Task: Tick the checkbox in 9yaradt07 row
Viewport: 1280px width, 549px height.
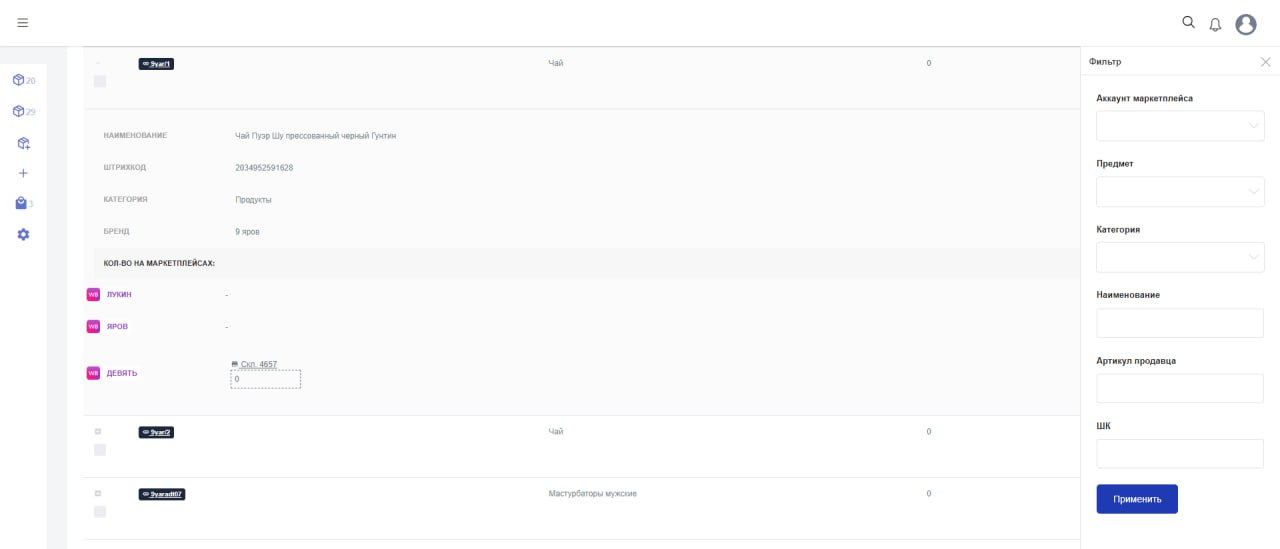Action: pos(100,512)
